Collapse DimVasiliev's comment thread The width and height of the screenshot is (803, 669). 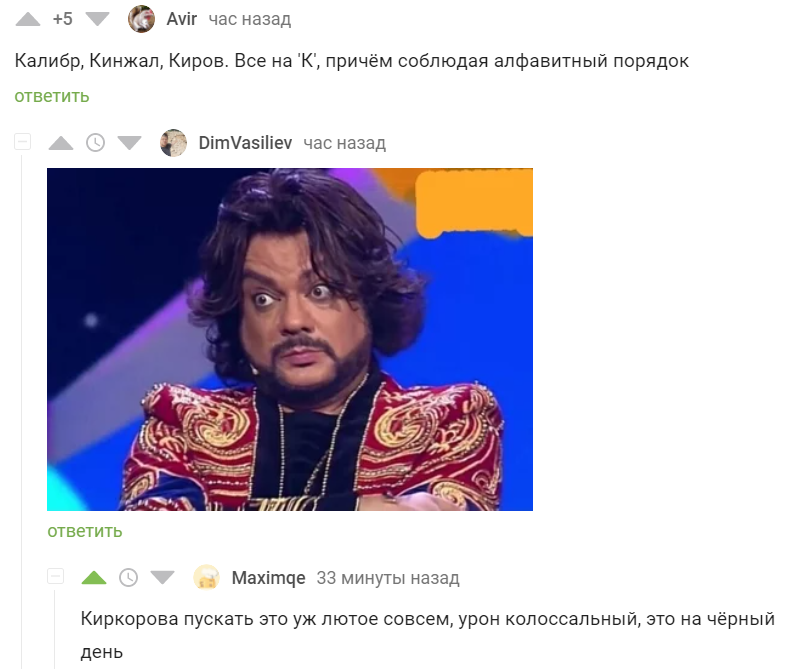23,142
